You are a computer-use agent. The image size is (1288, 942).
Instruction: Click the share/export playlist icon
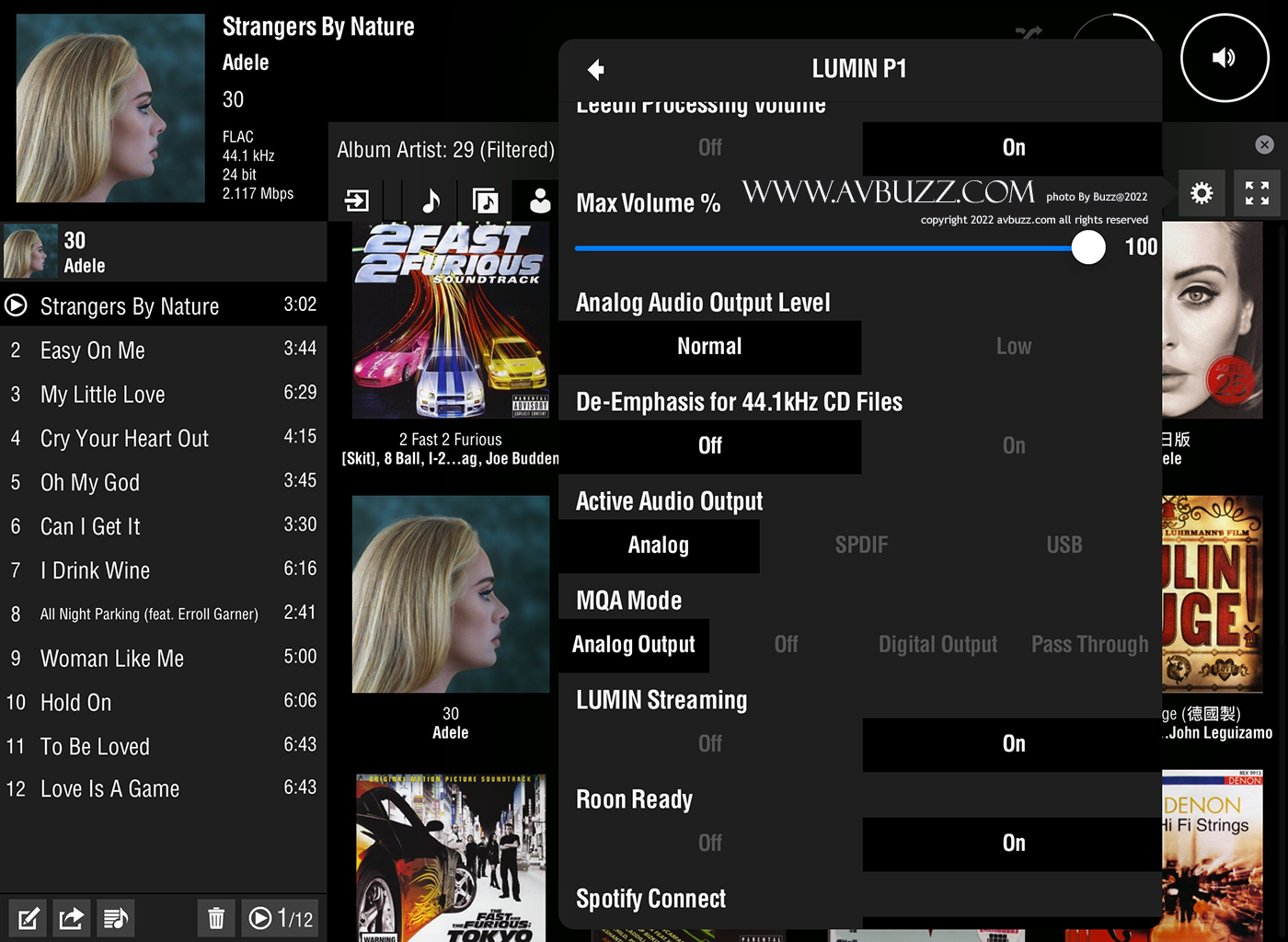point(72,918)
